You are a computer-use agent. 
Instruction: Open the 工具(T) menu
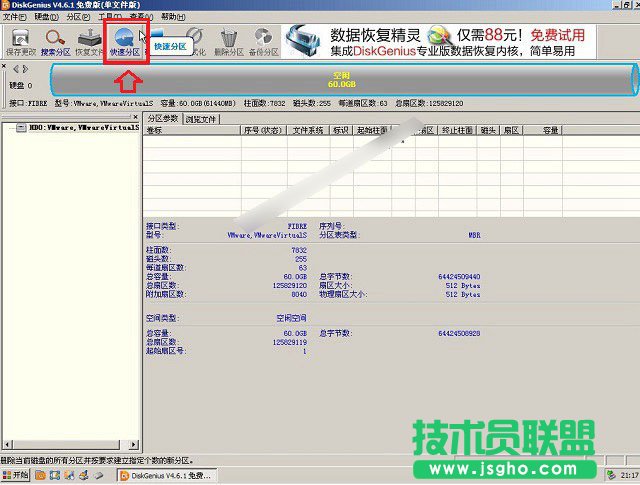(x=110, y=17)
